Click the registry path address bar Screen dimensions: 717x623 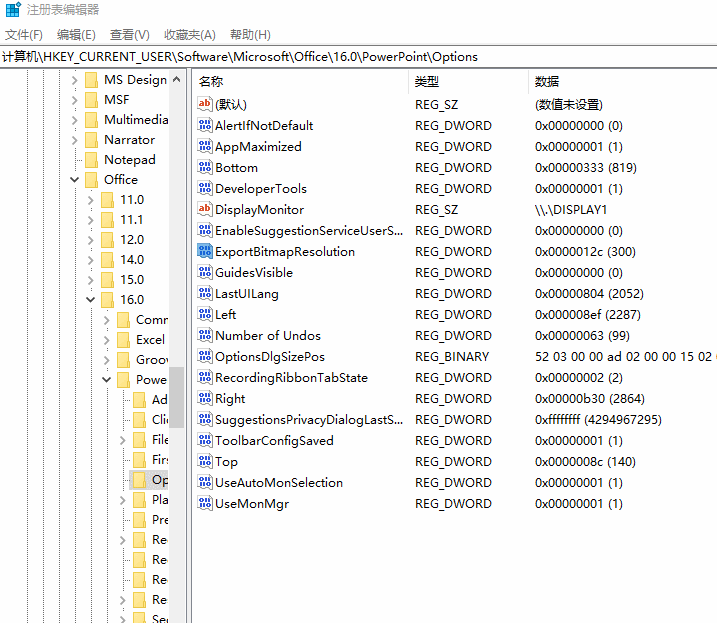[x=358, y=57]
